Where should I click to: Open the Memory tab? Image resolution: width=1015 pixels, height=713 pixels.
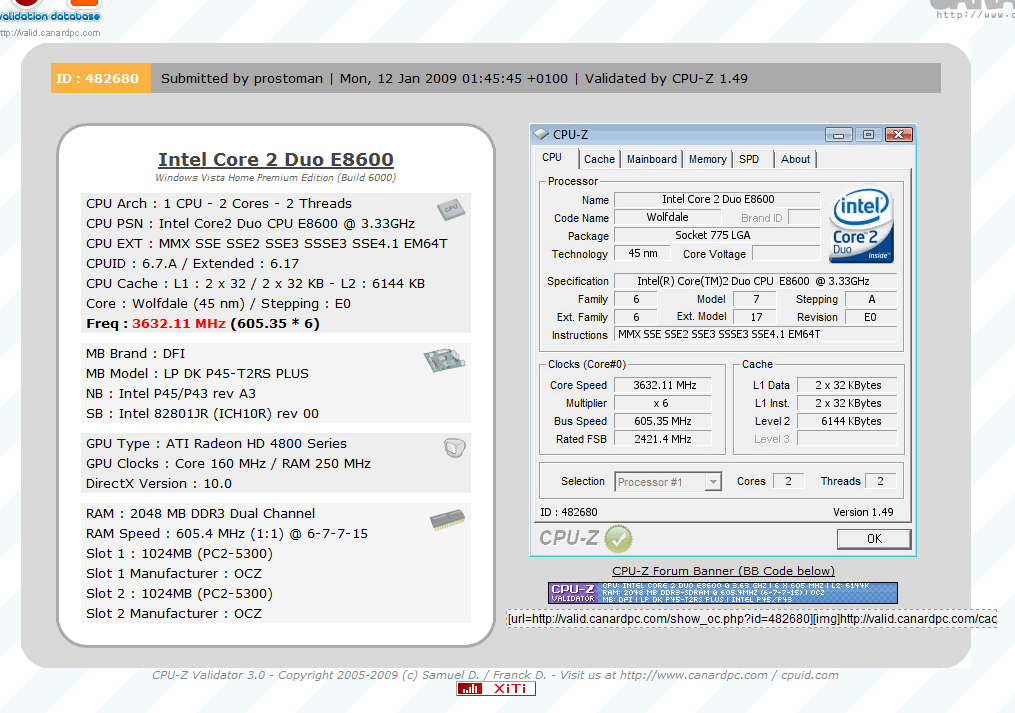pos(708,159)
